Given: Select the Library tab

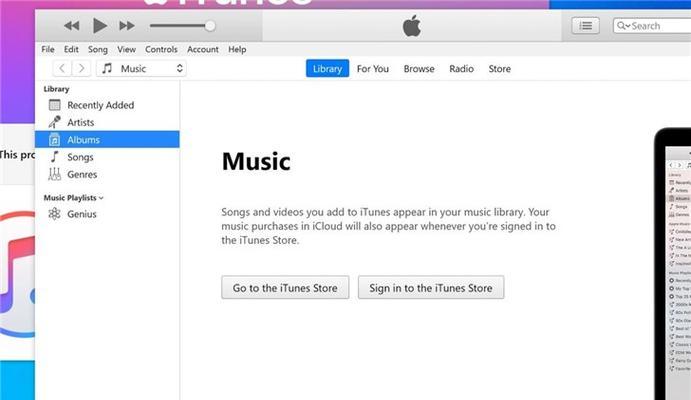Looking at the screenshot, I should tap(327, 68).
